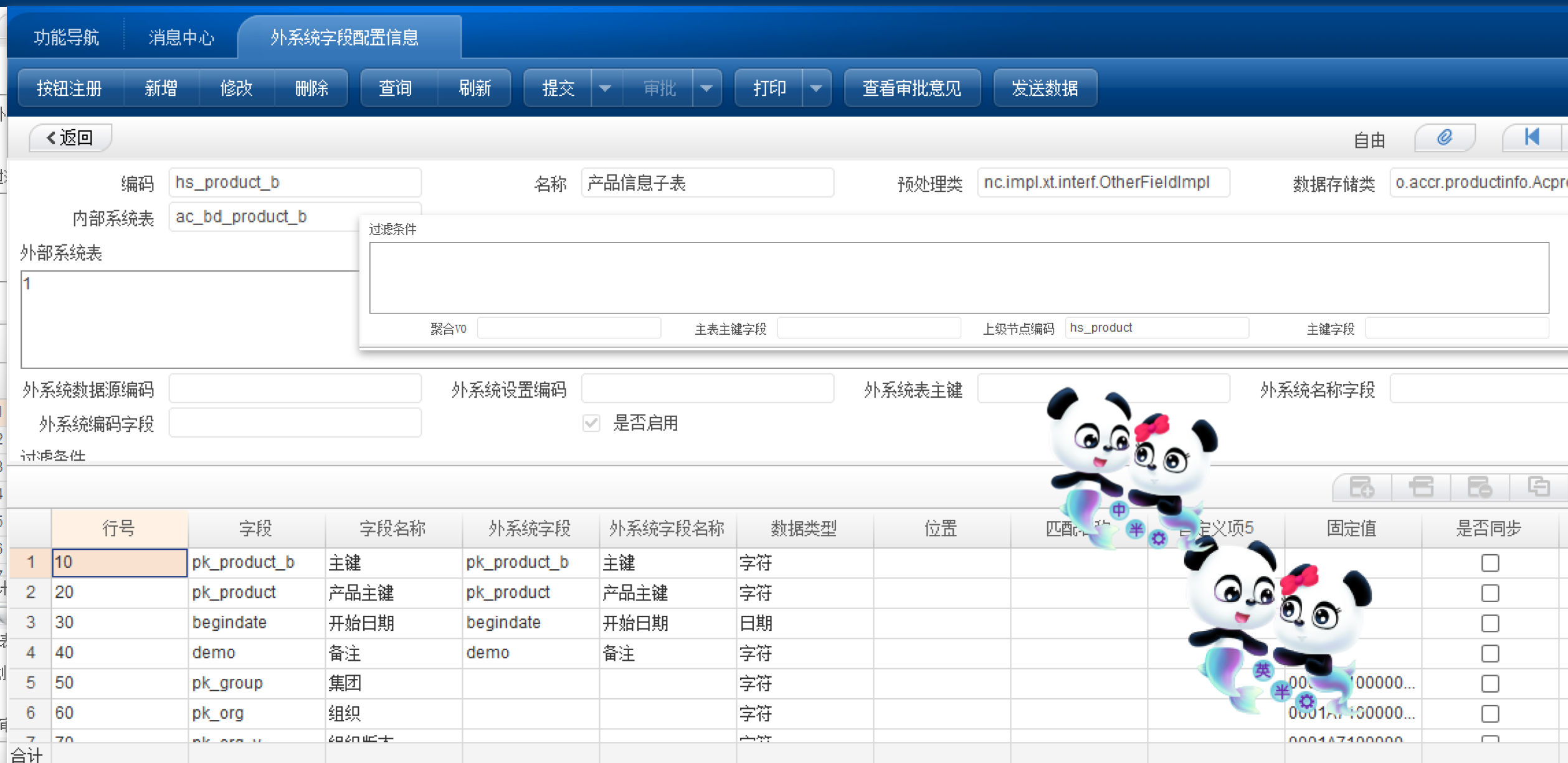This screenshot has width=1568, height=763.
Task: Open the 打印 dropdown arrow
Action: pos(816,89)
